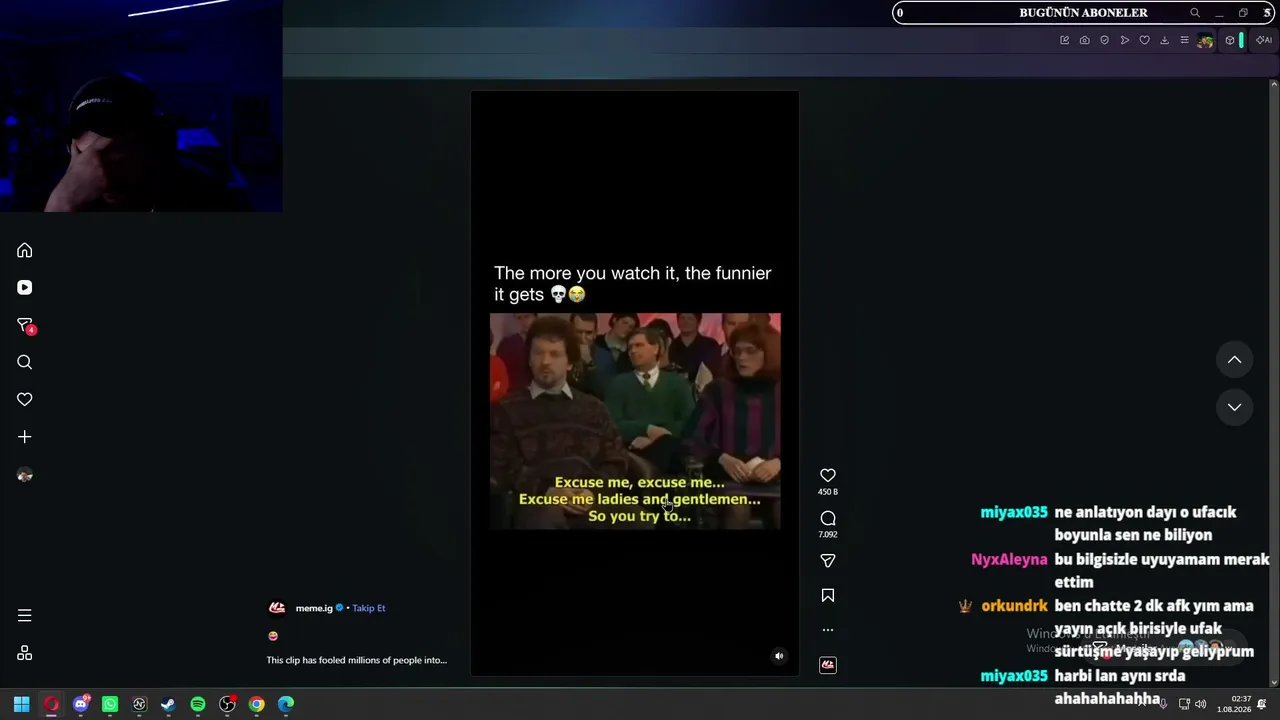
Task: Open the reel's audio thumbnail
Action: tap(828, 665)
